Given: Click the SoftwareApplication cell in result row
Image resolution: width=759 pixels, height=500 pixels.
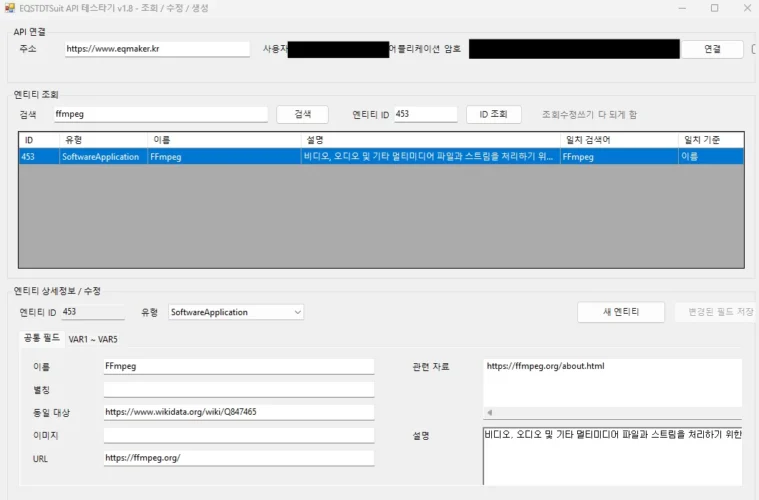Looking at the screenshot, I should pyautogui.click(x=104, y=156).
